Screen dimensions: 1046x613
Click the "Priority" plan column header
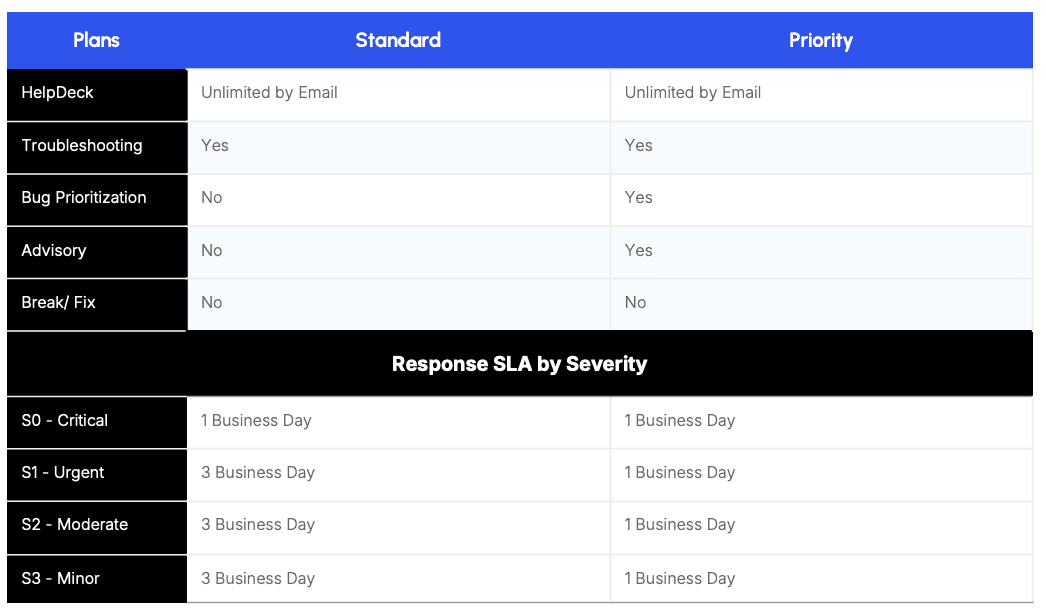[x=820, y=41]
